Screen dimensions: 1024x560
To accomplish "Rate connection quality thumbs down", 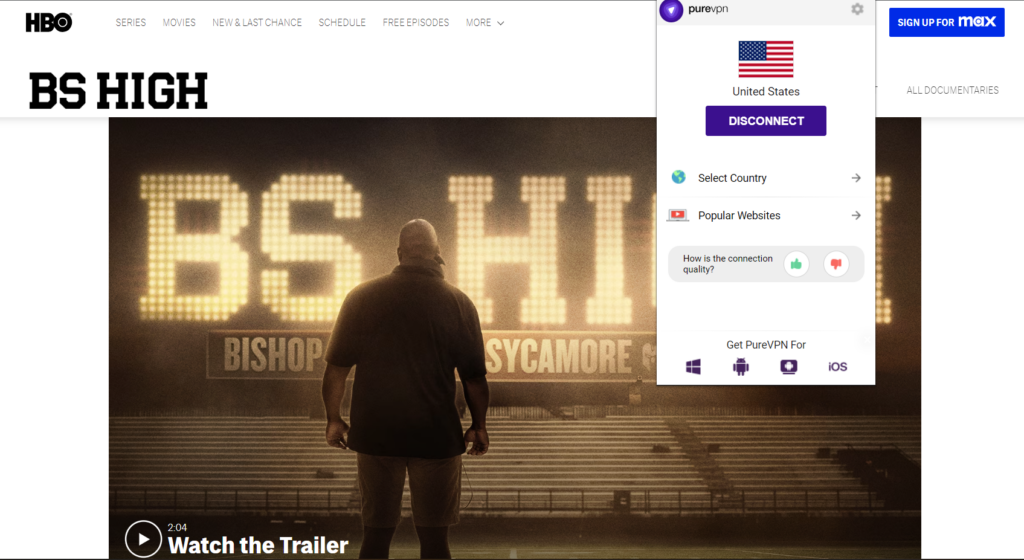I will coord(836,264).
